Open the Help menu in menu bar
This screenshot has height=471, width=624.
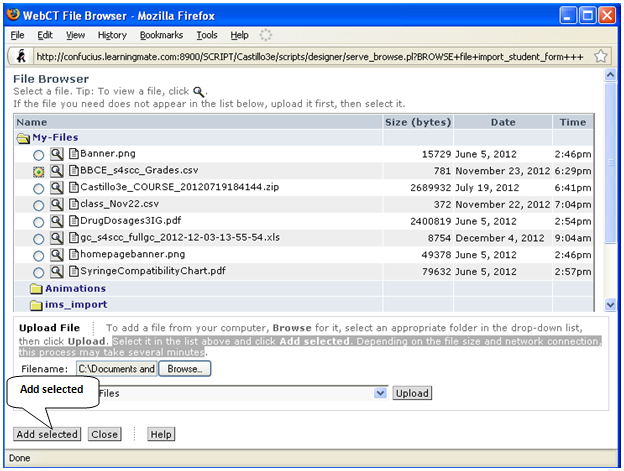(239, 35)
